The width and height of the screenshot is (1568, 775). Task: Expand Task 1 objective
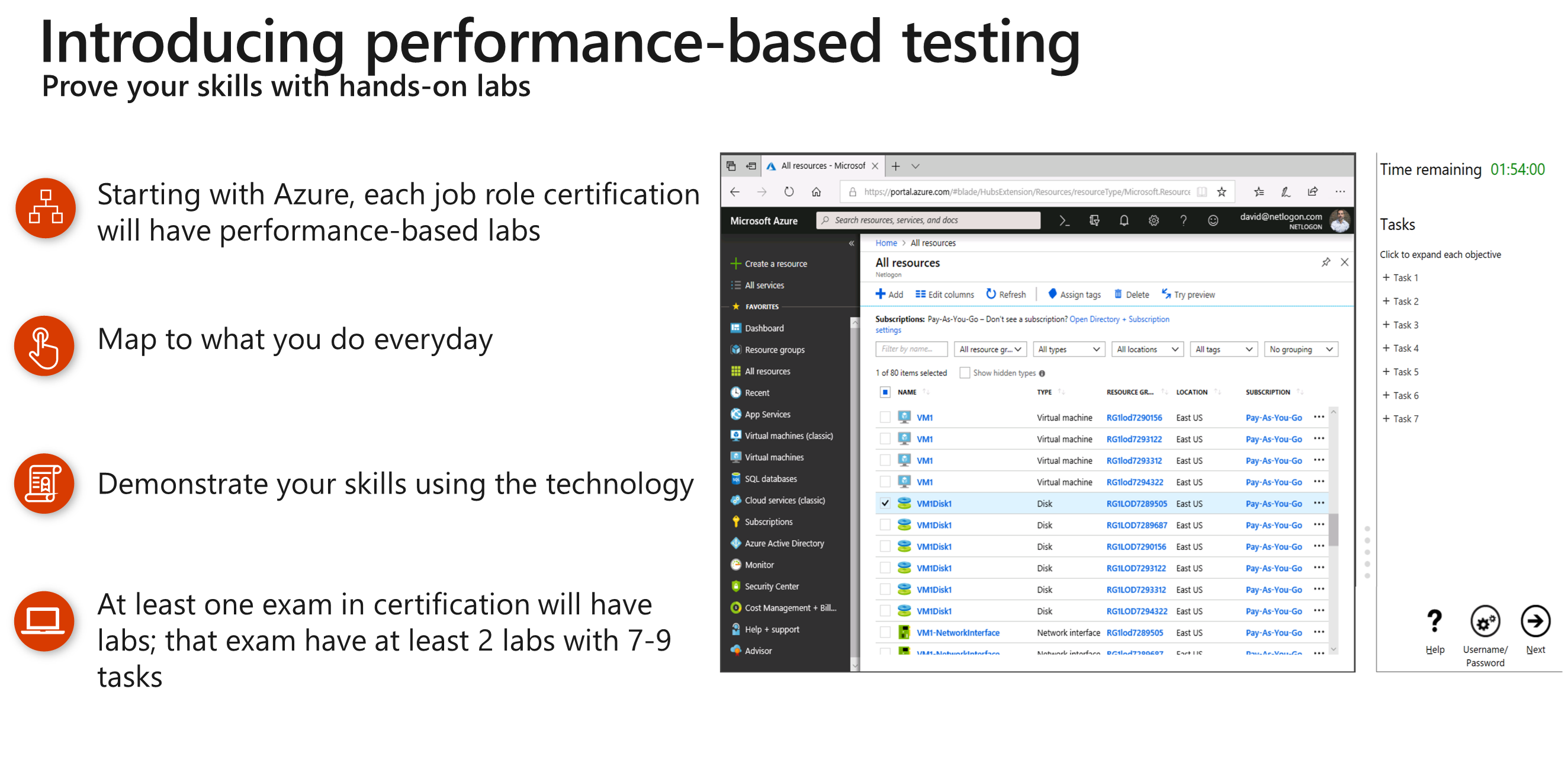coord(1400,278)
